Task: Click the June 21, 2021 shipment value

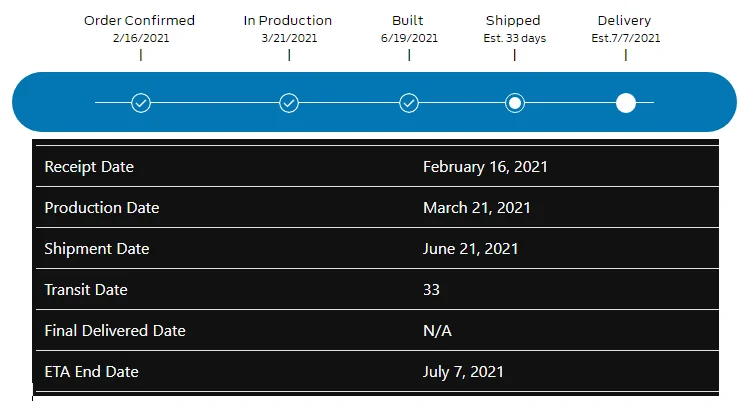Action: coord(470,249)
